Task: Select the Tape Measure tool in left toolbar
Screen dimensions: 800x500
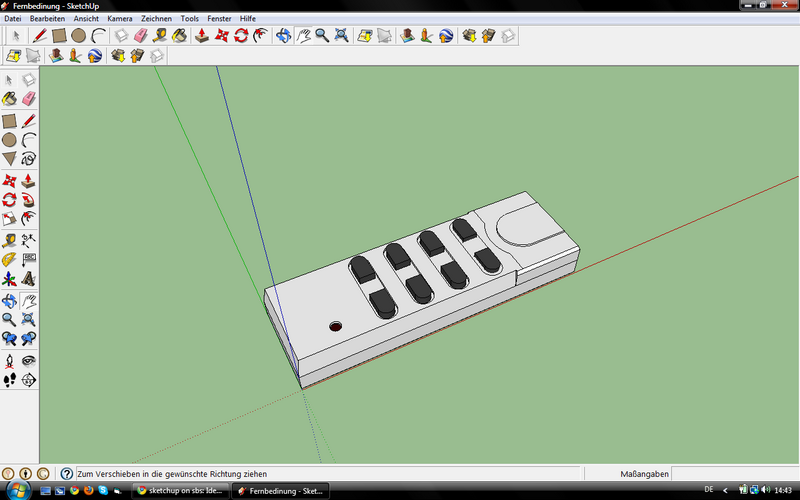Action: [x=9, y=240]
